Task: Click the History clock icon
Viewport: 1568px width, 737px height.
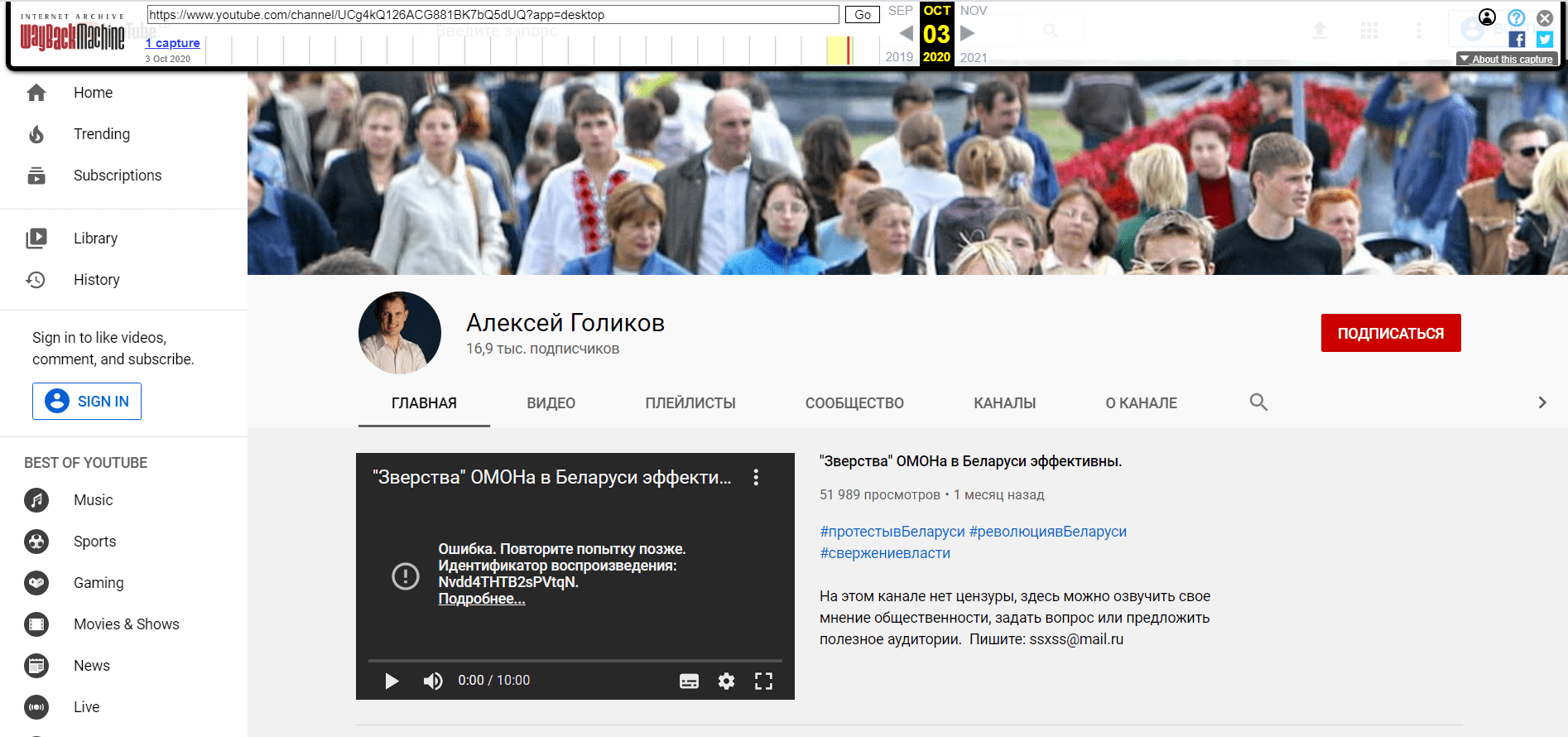Action: 36,280
